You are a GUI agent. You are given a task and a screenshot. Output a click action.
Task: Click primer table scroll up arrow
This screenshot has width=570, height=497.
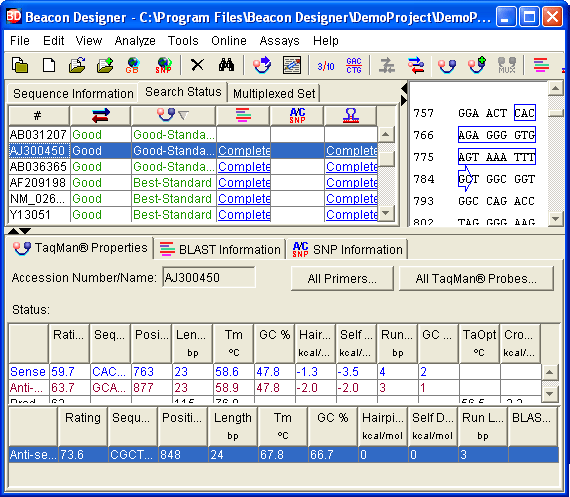[550, 372]
